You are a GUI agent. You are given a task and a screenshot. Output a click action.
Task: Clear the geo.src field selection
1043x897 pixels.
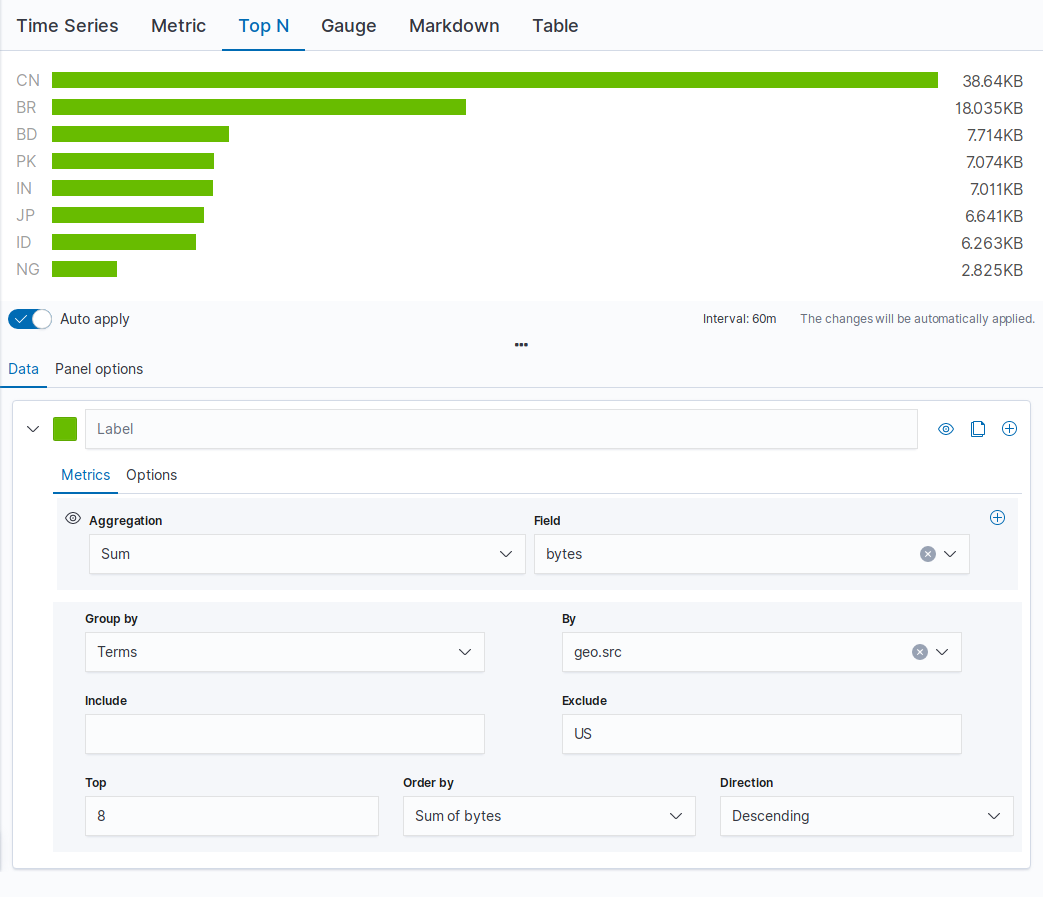[919, 652]
